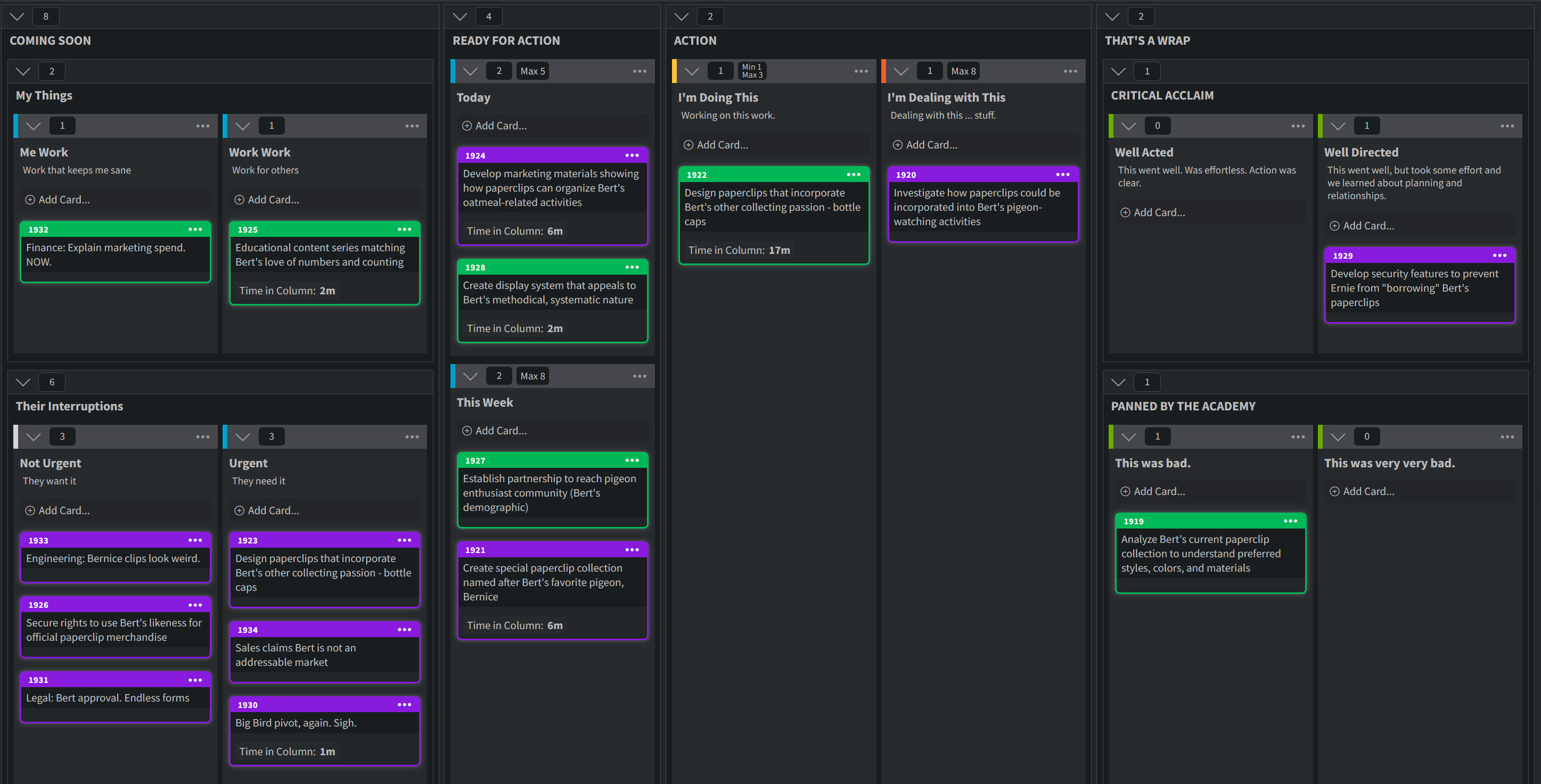Open options menu for Me Work column
1541x784 pixels.
coord(203,126)
